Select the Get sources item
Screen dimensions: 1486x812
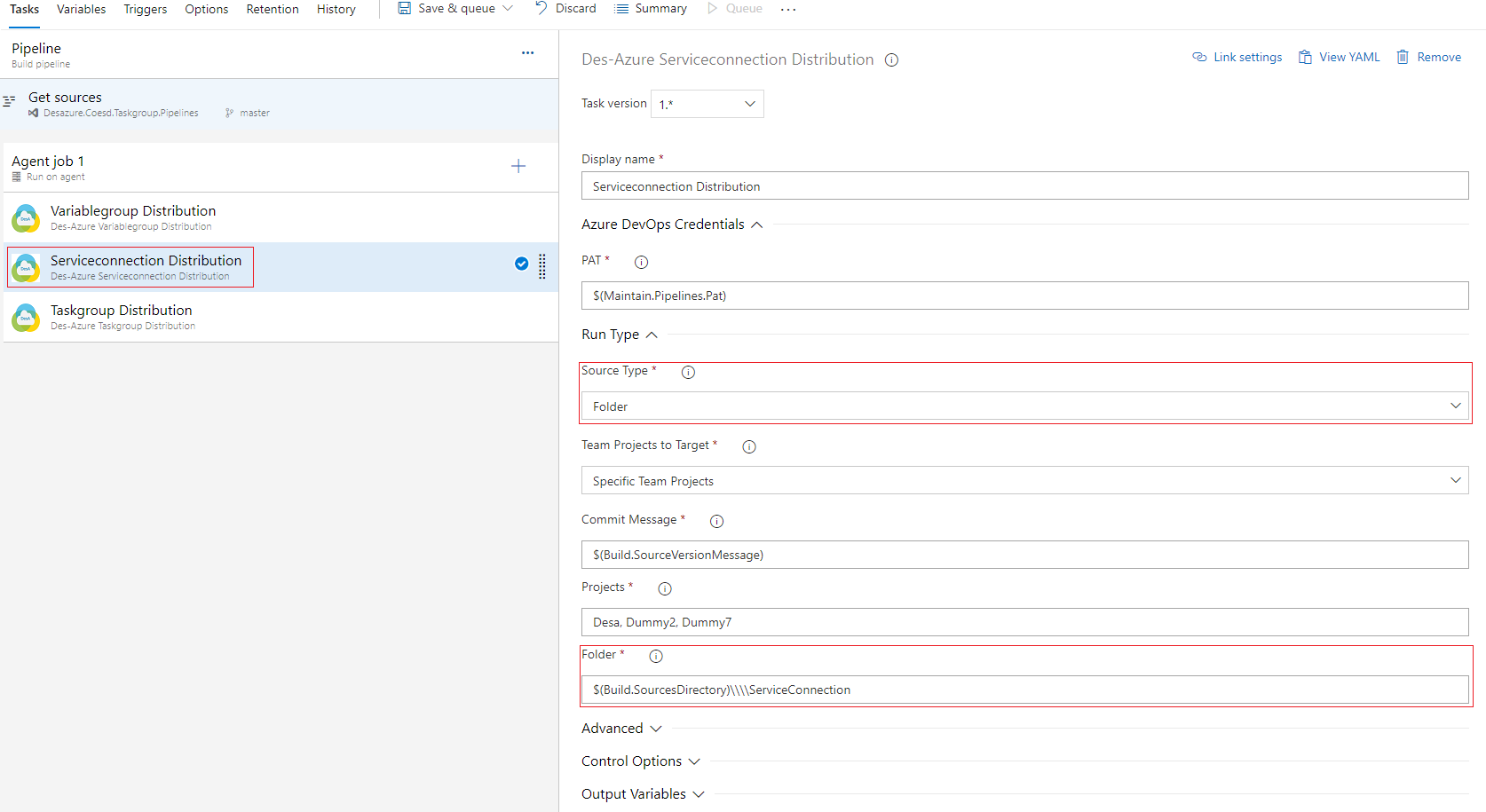click(x=280, y=104)
